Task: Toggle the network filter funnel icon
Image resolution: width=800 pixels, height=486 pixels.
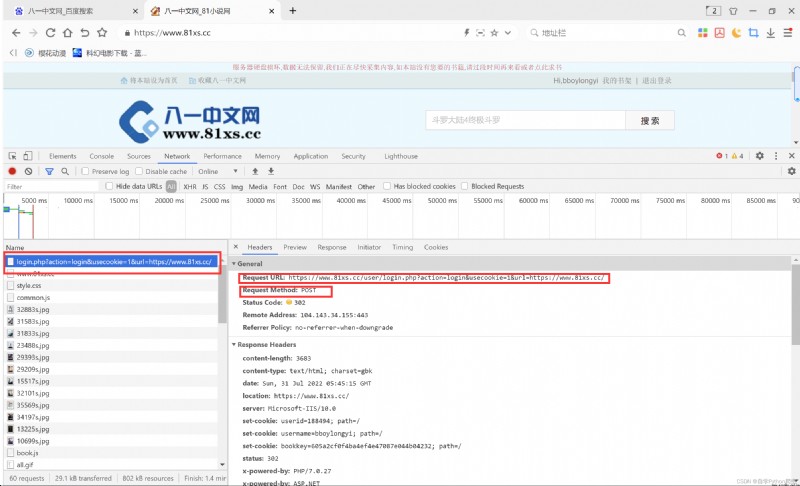Action: pyautogui.click(x=49, y=171)
